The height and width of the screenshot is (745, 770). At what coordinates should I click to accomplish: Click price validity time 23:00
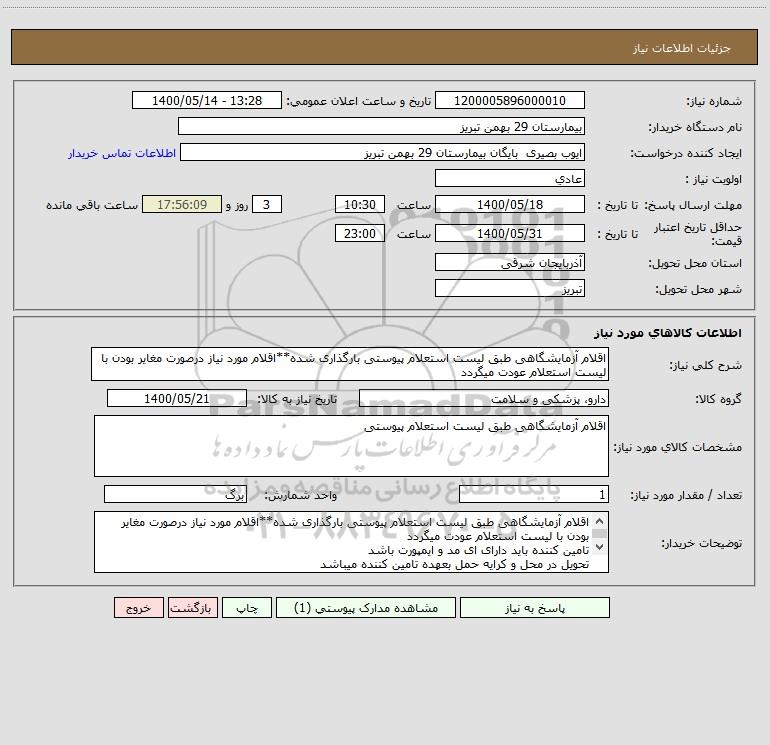(359, 233)
